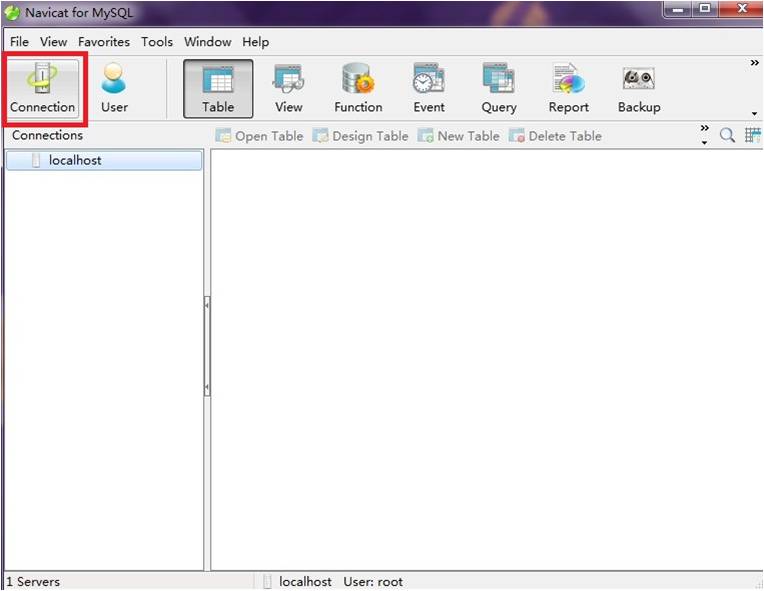Click the Report toolbar icon

point(568,88)
